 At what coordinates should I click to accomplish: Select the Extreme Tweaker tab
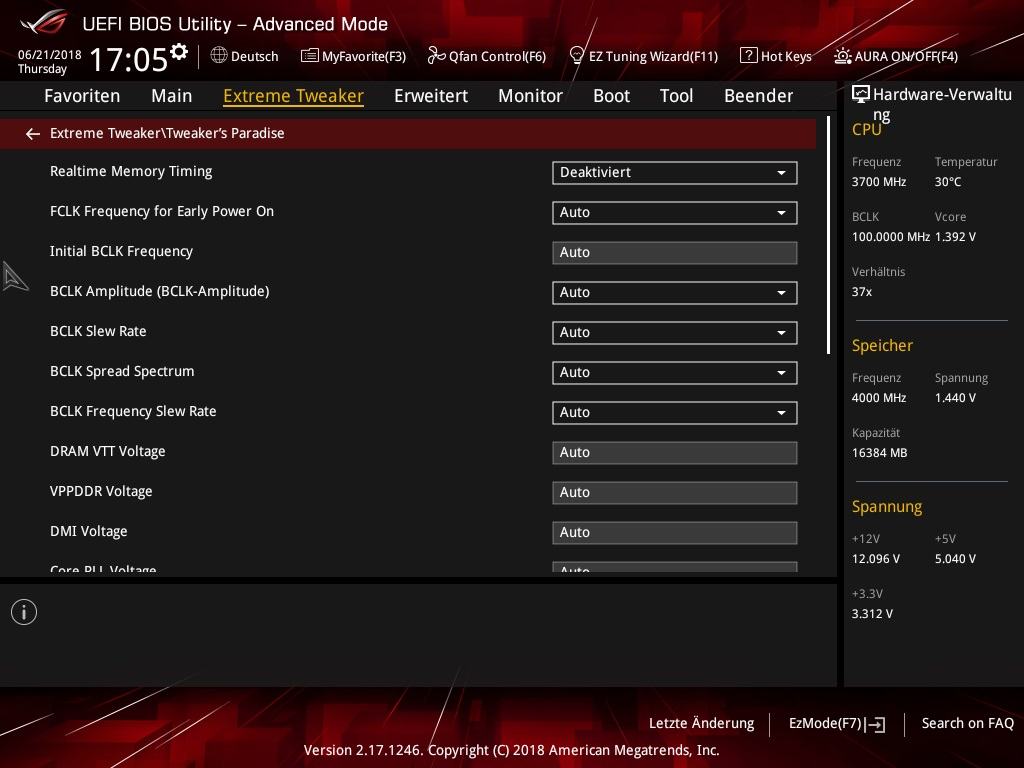click(293, 96)
